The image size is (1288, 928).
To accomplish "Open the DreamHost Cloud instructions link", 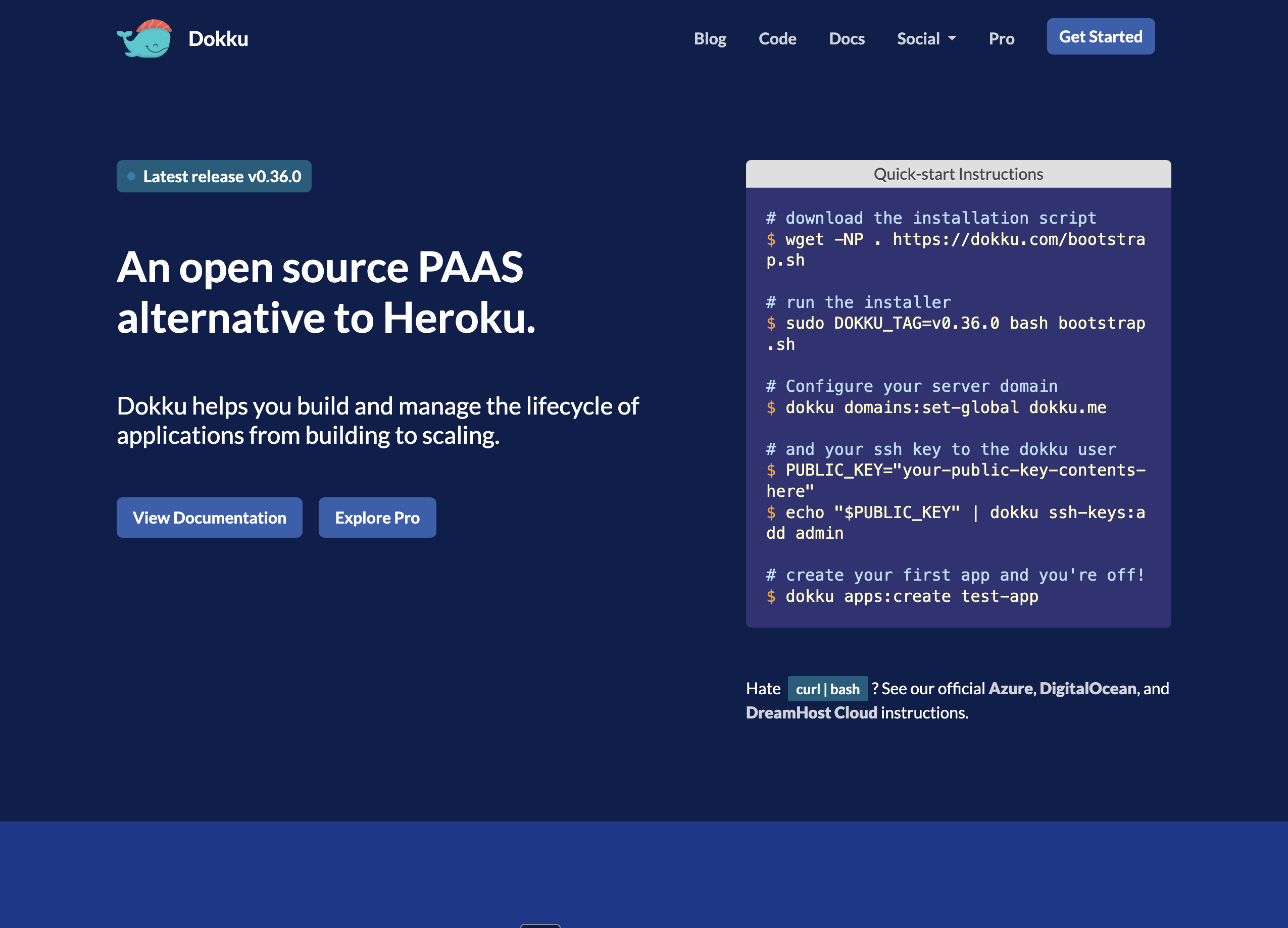I will point(811,712).
